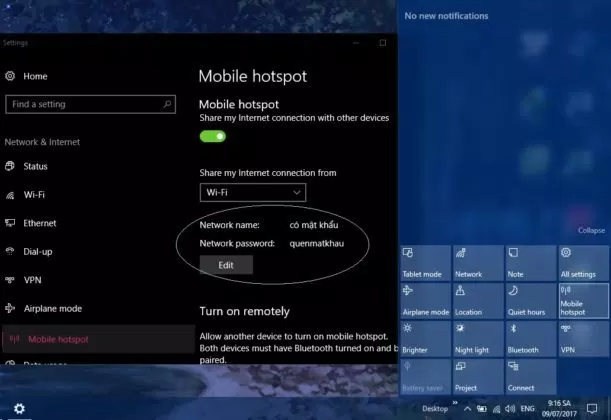Toggle Tablet mode quick action
611x420 pixels.
pyautogui.click(x=425, y=263)
